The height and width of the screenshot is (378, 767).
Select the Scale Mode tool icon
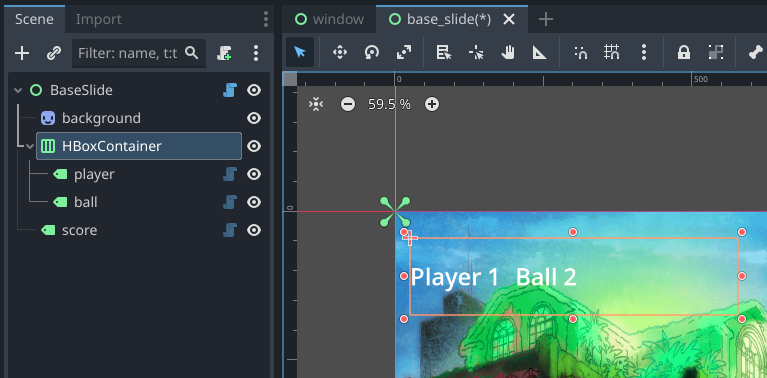[x=404, y=52]
